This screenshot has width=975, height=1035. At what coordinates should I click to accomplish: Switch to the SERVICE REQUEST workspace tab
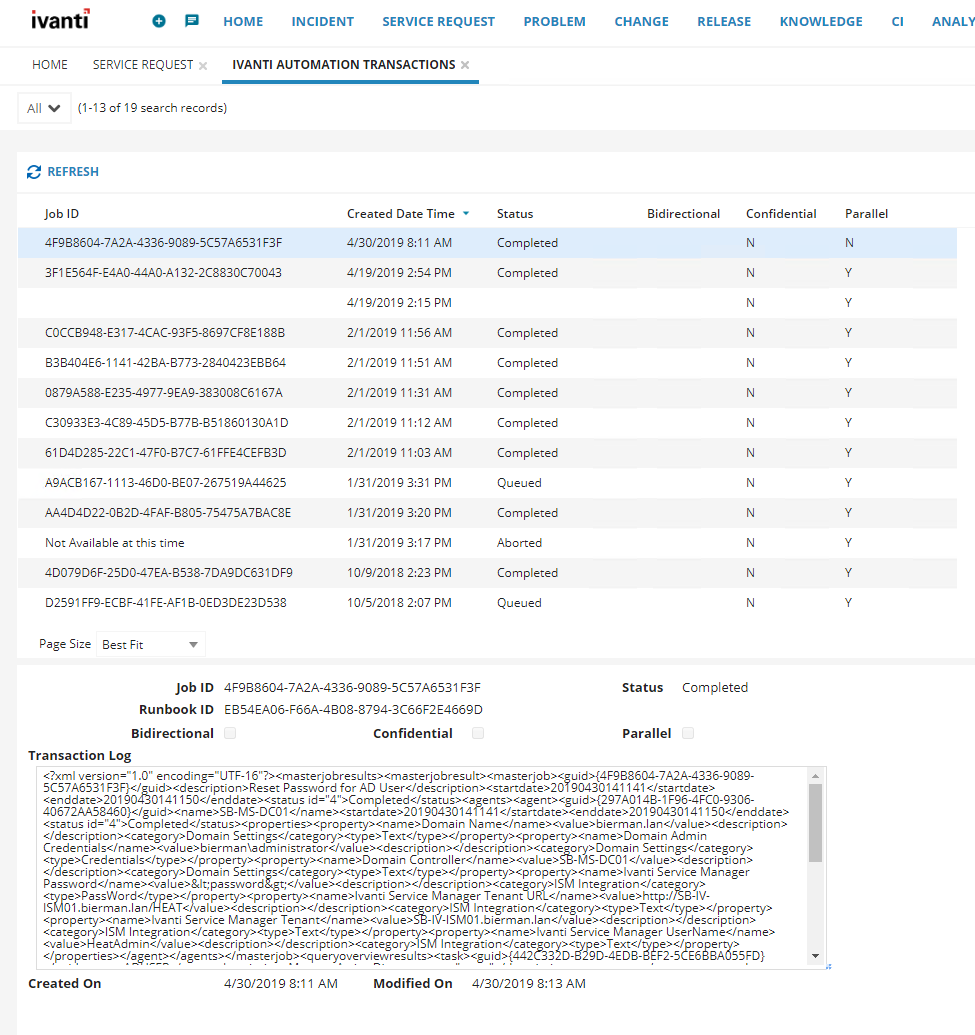coord(143,65)
